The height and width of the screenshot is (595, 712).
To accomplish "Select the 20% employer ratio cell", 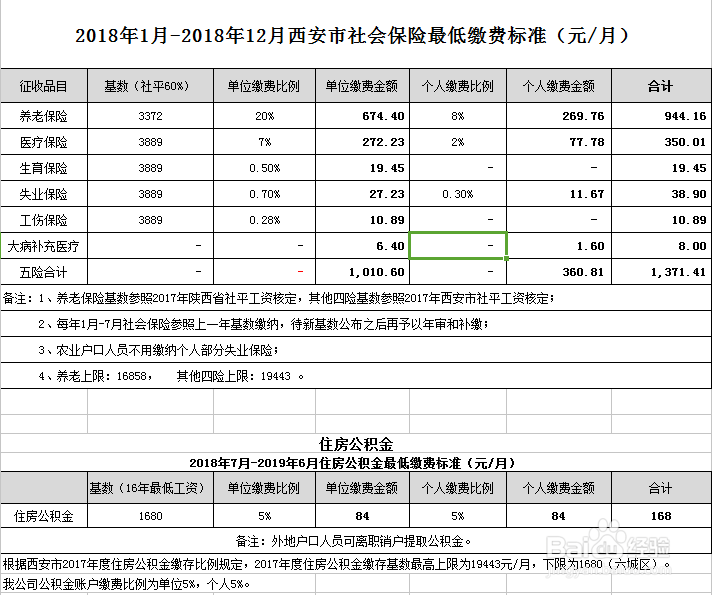I will pos(264,116).
